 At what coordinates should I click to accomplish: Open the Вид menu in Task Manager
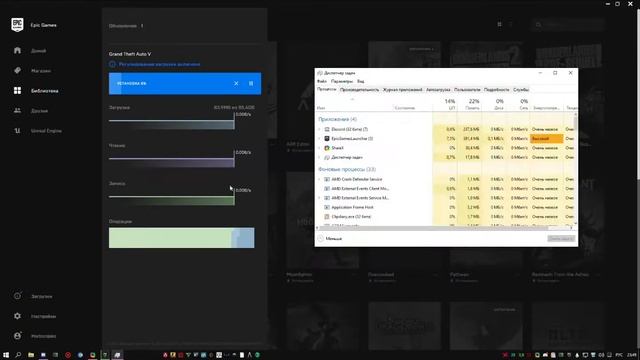click(360, 81)
